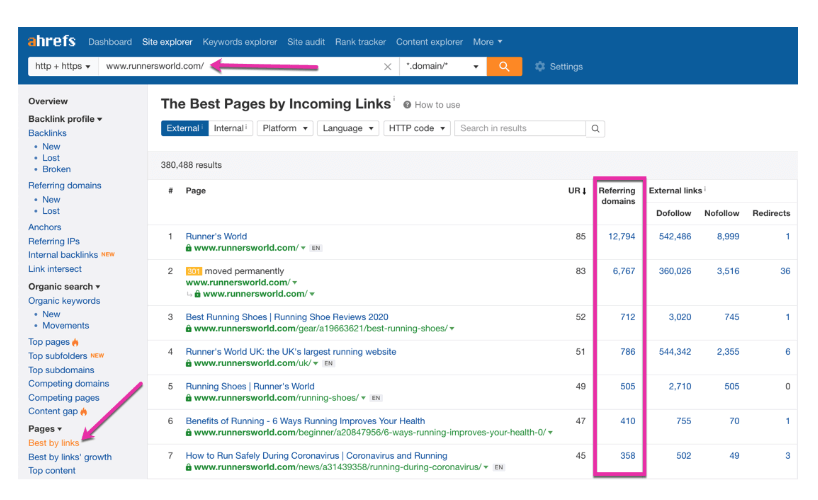Open the *.domain/* mode dropdown
Screen dimensions: 818x500
point(443,67)
